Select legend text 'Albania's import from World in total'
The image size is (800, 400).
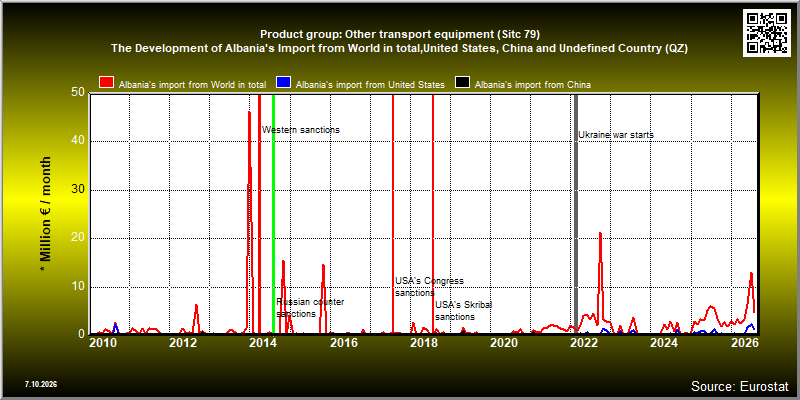[x=192, y=85]
